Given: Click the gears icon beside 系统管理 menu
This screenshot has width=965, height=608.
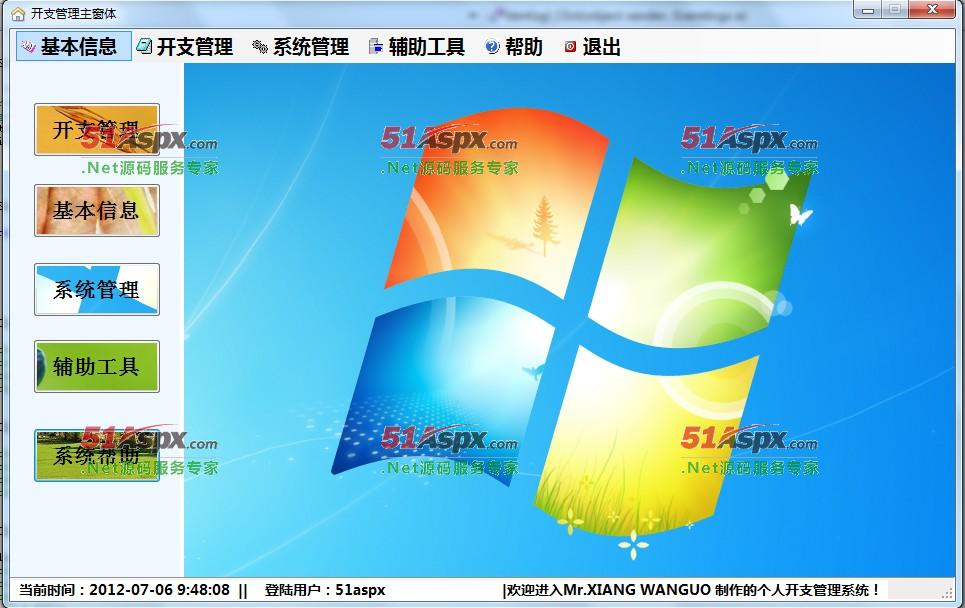Looking at the screenshot, I should (260, 46).
